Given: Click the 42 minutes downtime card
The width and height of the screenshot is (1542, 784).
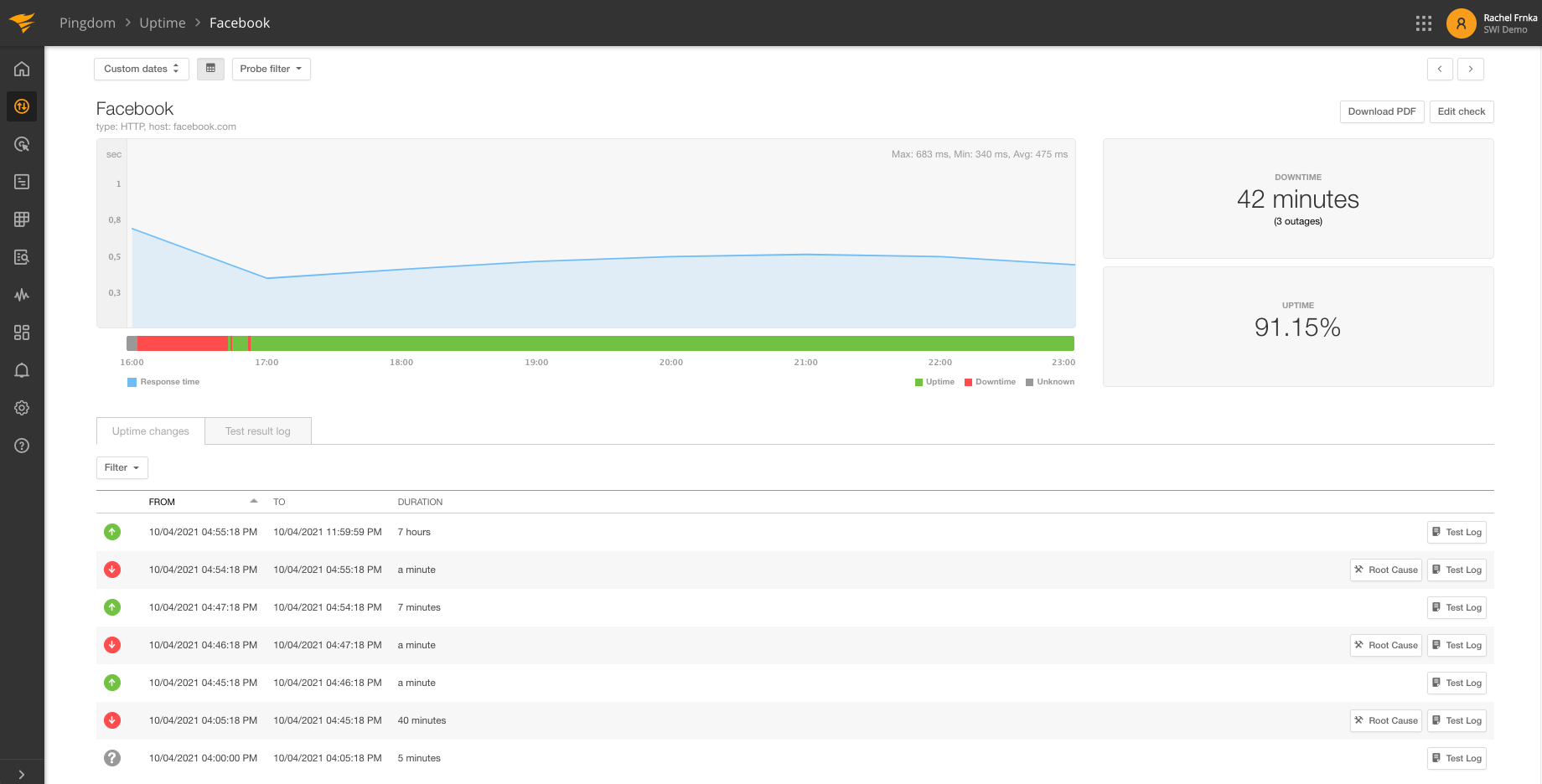Looking at the screenshot, I should [1298, 199].
